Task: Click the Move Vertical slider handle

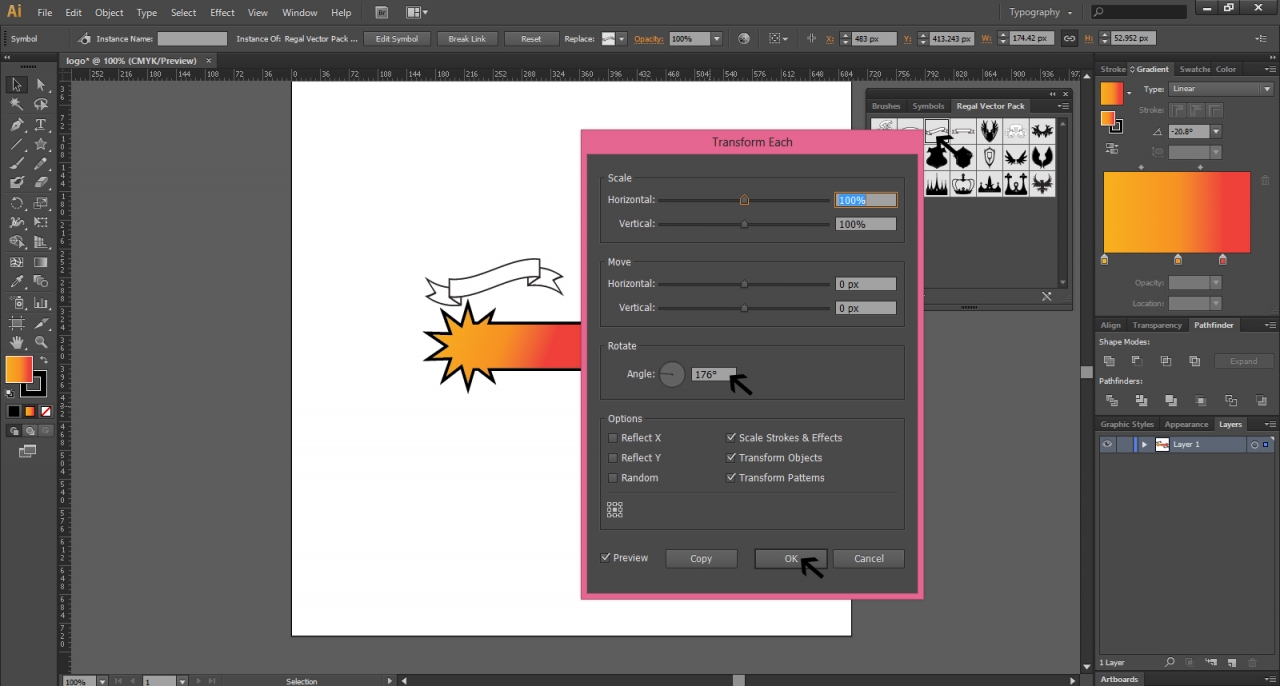Action: 744,308
